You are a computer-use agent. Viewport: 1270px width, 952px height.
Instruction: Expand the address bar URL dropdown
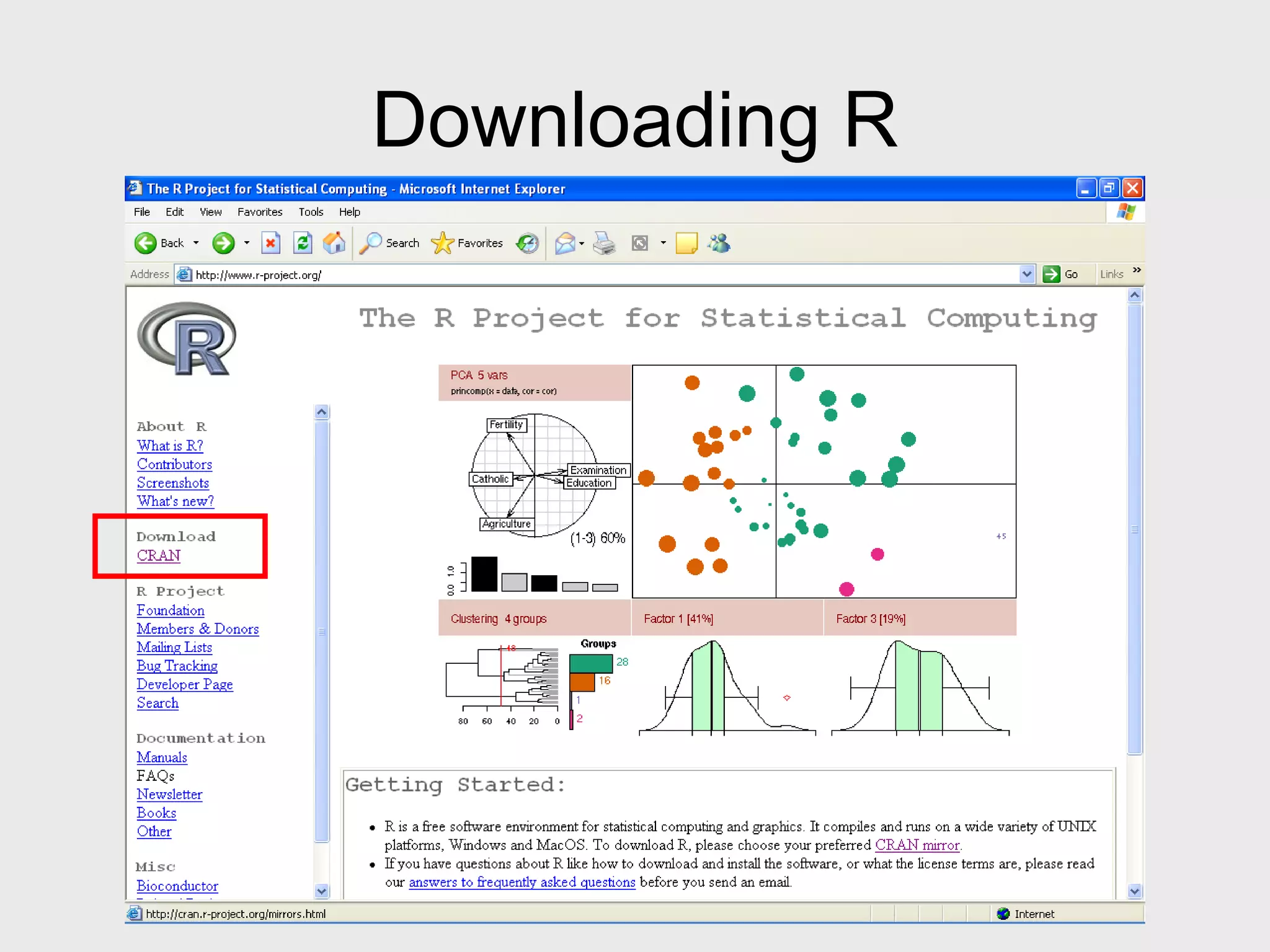click(x=1027, y=274)
